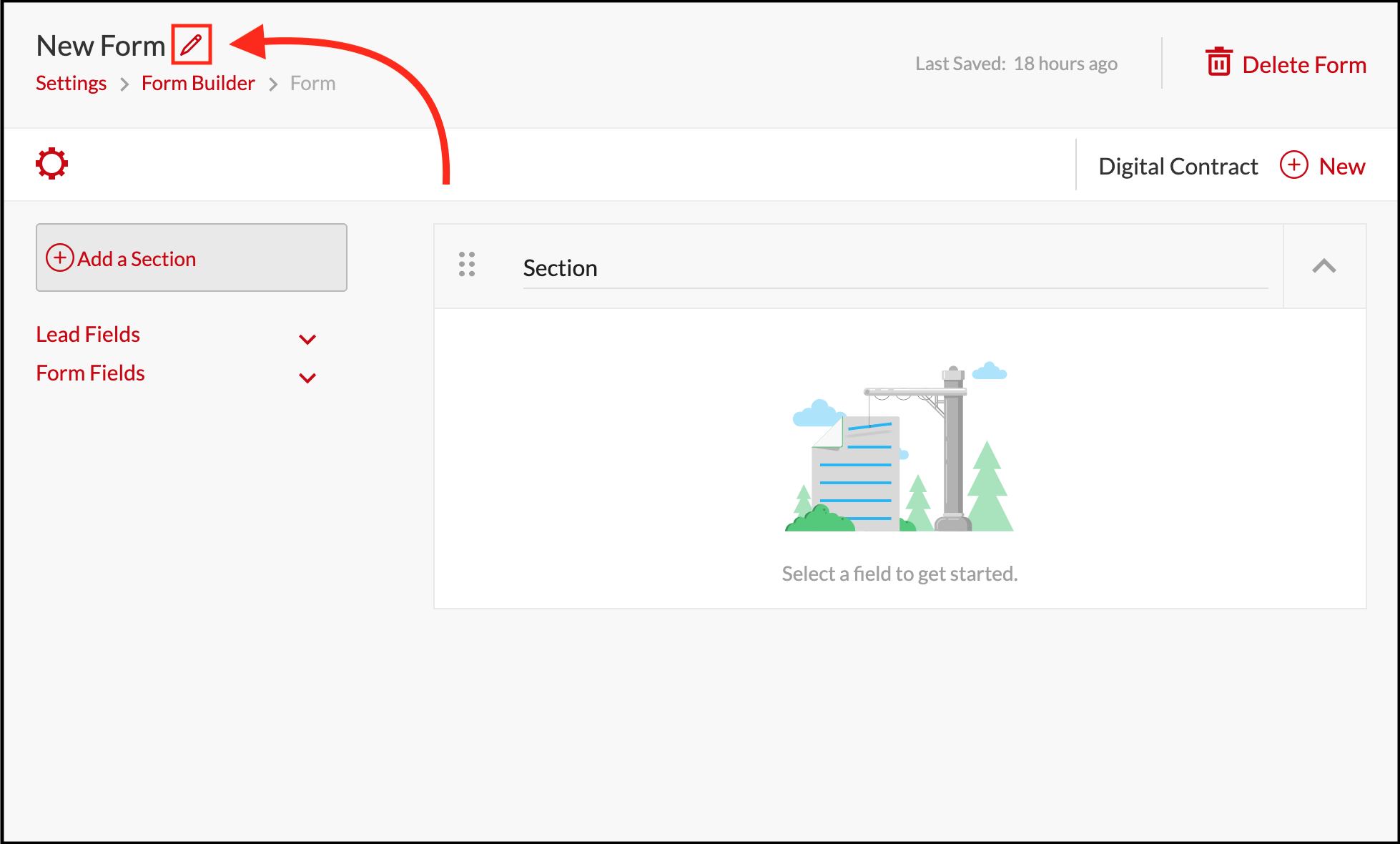Screen dimensions: 1400x844
Task: Click the pencil icon to rename form
Action: coord(191,45)
